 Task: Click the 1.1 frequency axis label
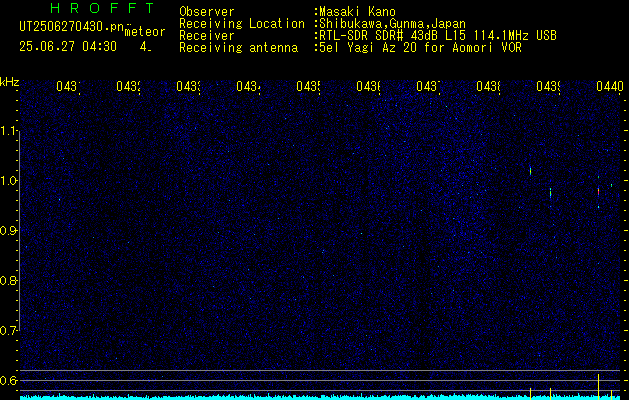point(9,130)
